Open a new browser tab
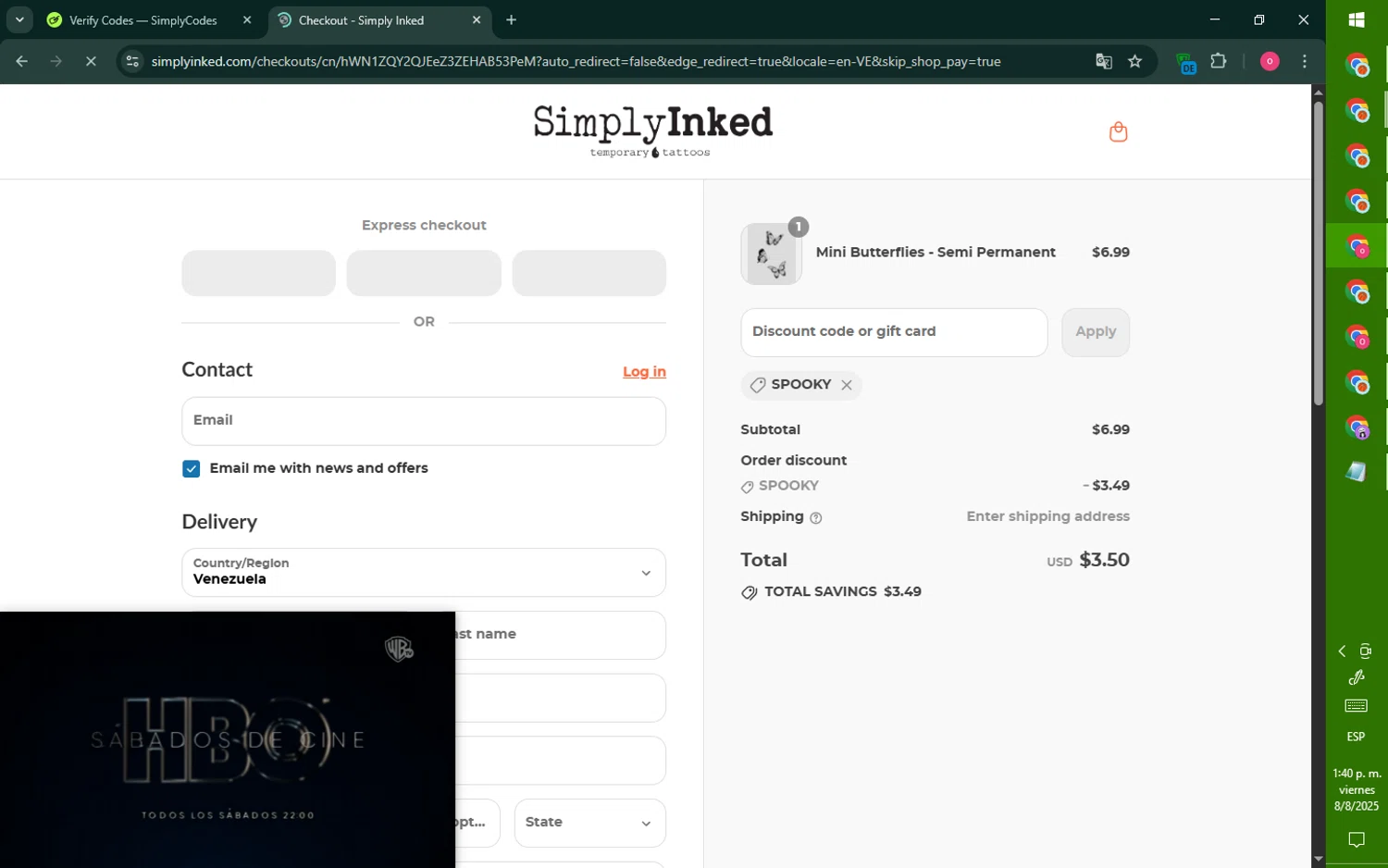This screenshot has height=868, width=1388. pos(512,20)
